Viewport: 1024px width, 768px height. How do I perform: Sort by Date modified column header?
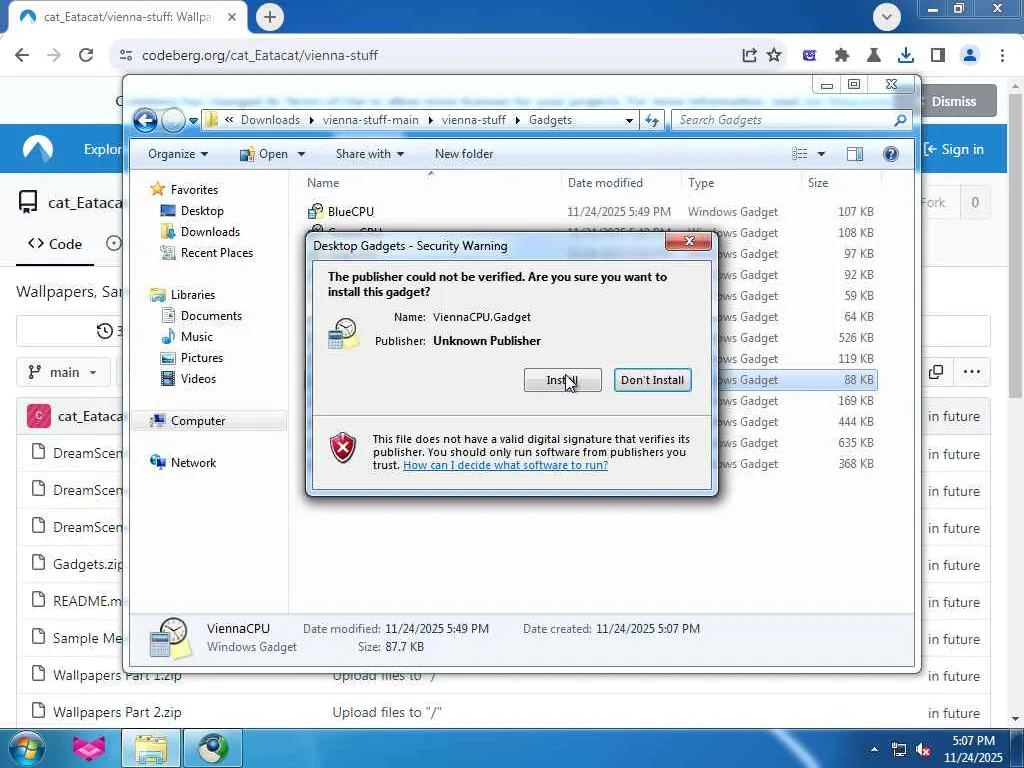pos(605,183)
